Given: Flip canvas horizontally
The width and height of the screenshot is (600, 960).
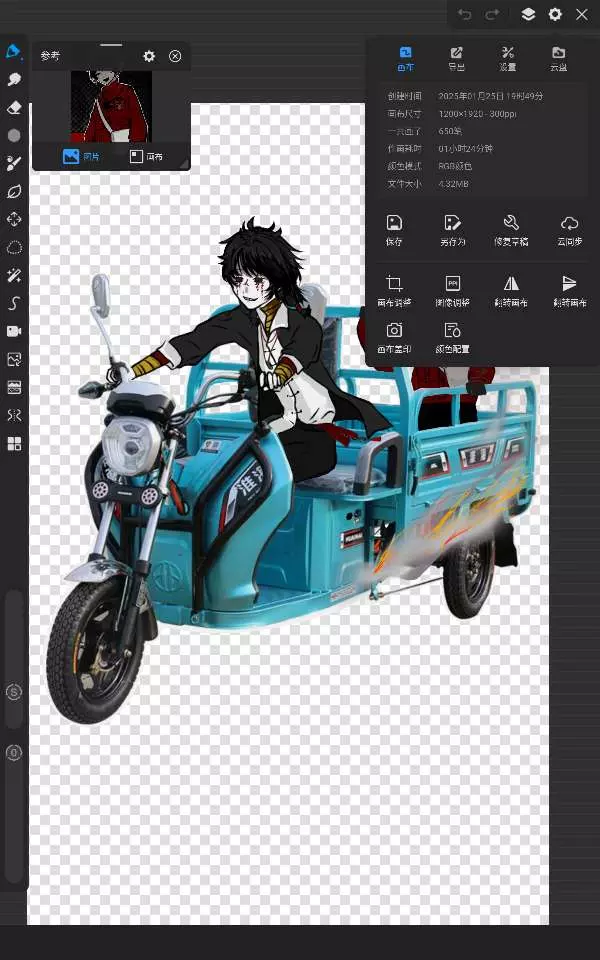Looking at the screenshot, I should 511,291.
